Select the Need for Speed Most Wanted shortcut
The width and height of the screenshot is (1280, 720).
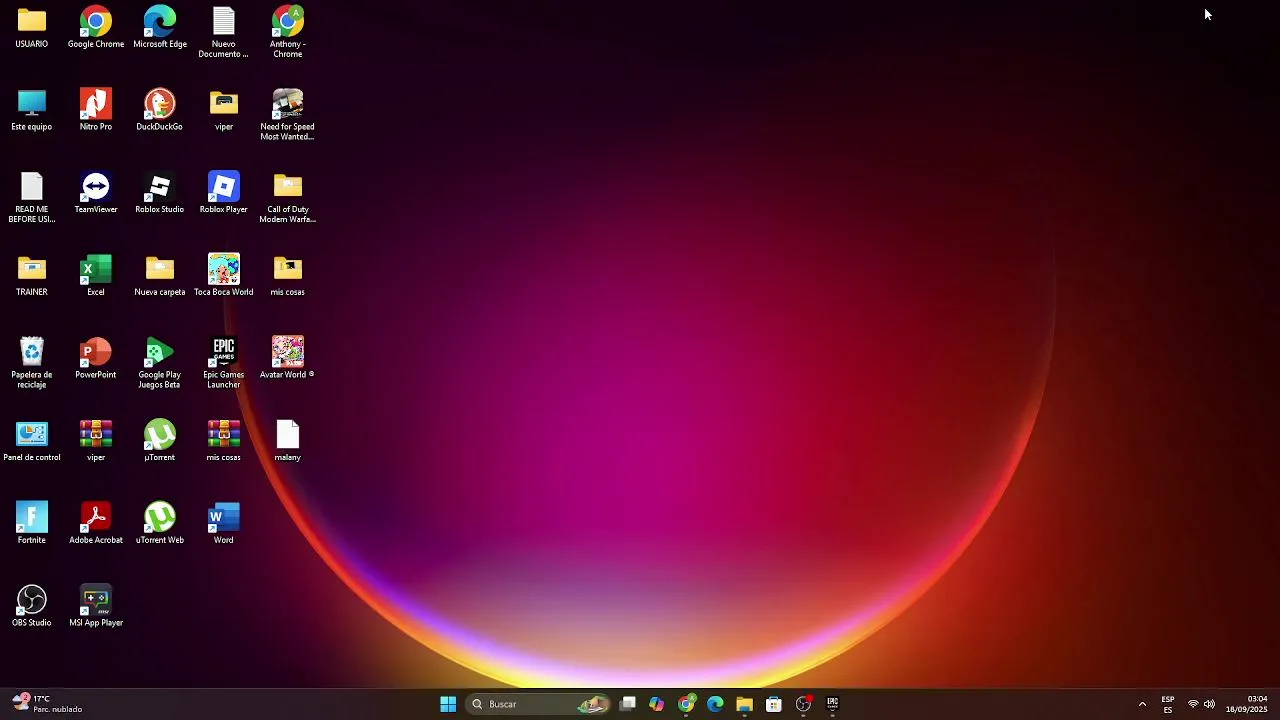click(287, 115)
